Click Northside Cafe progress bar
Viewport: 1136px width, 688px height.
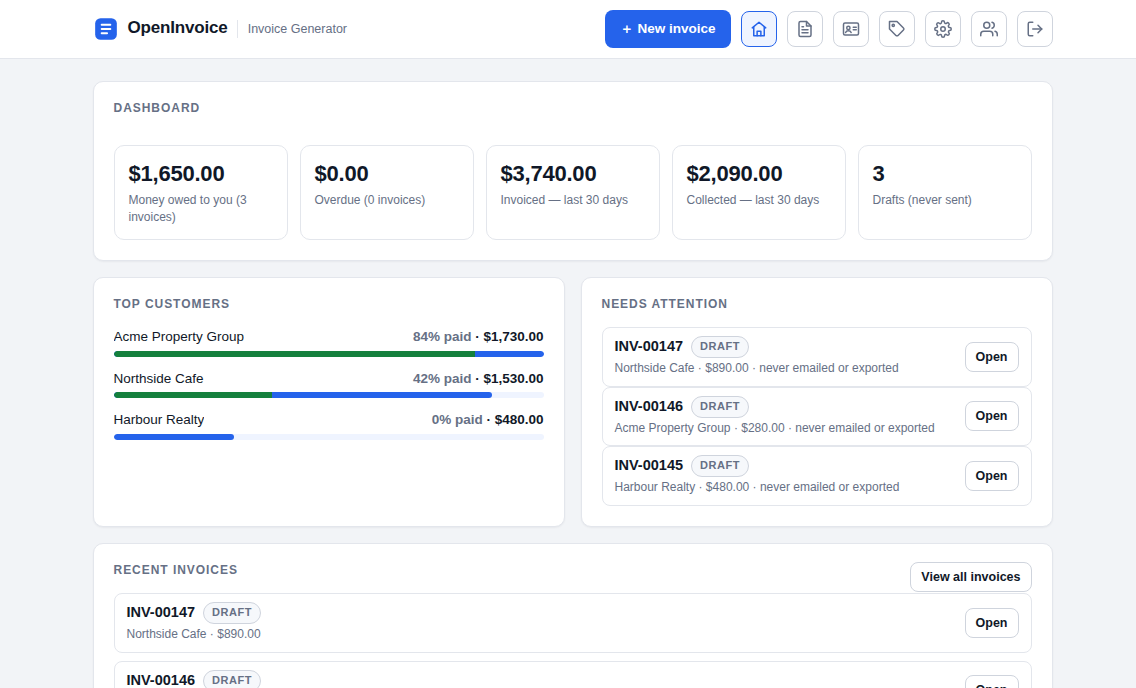click(x=329, y=395)
